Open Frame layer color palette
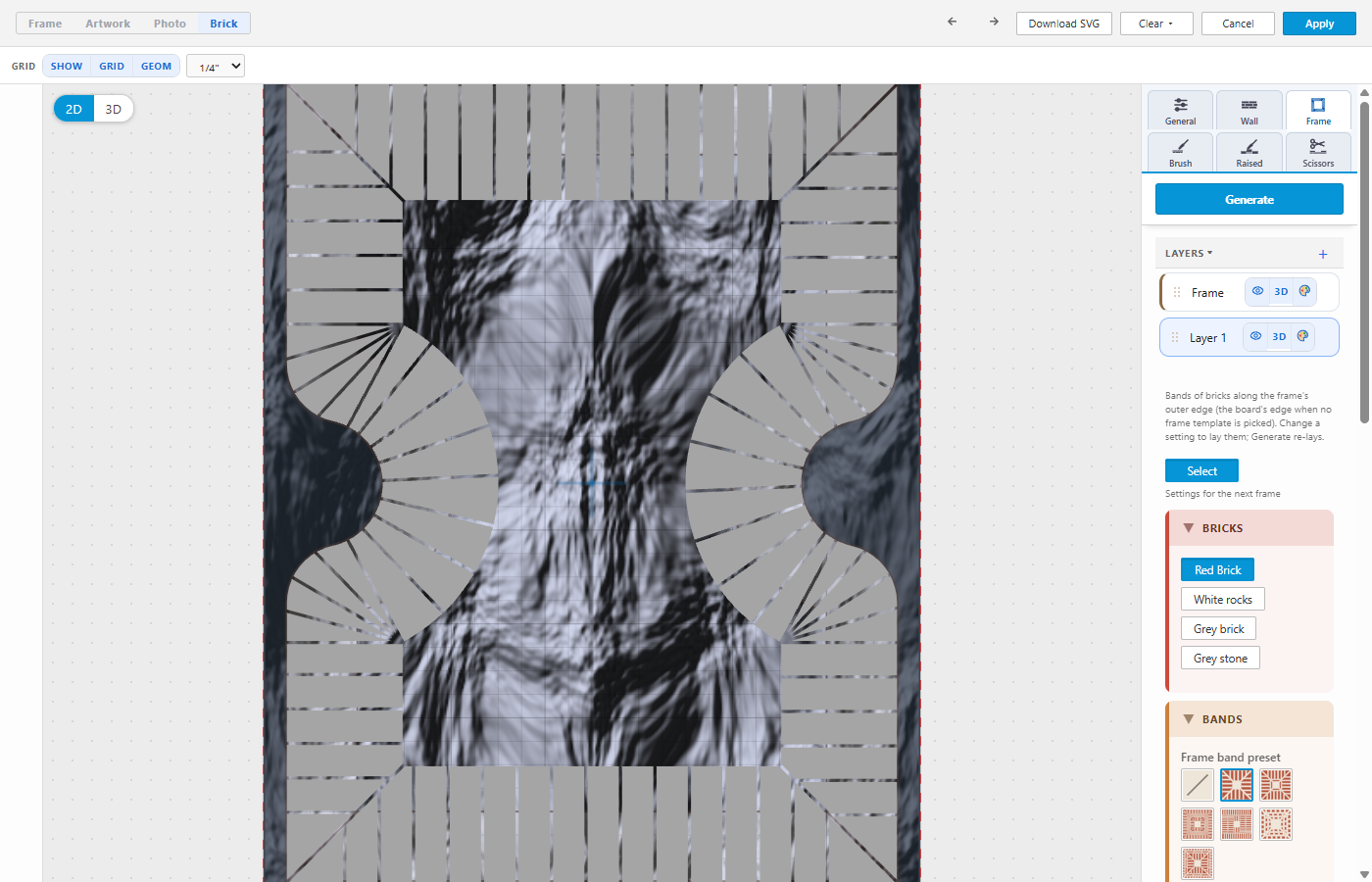This screenshot has width=1372, height=882. click(x=1304, y=291)
